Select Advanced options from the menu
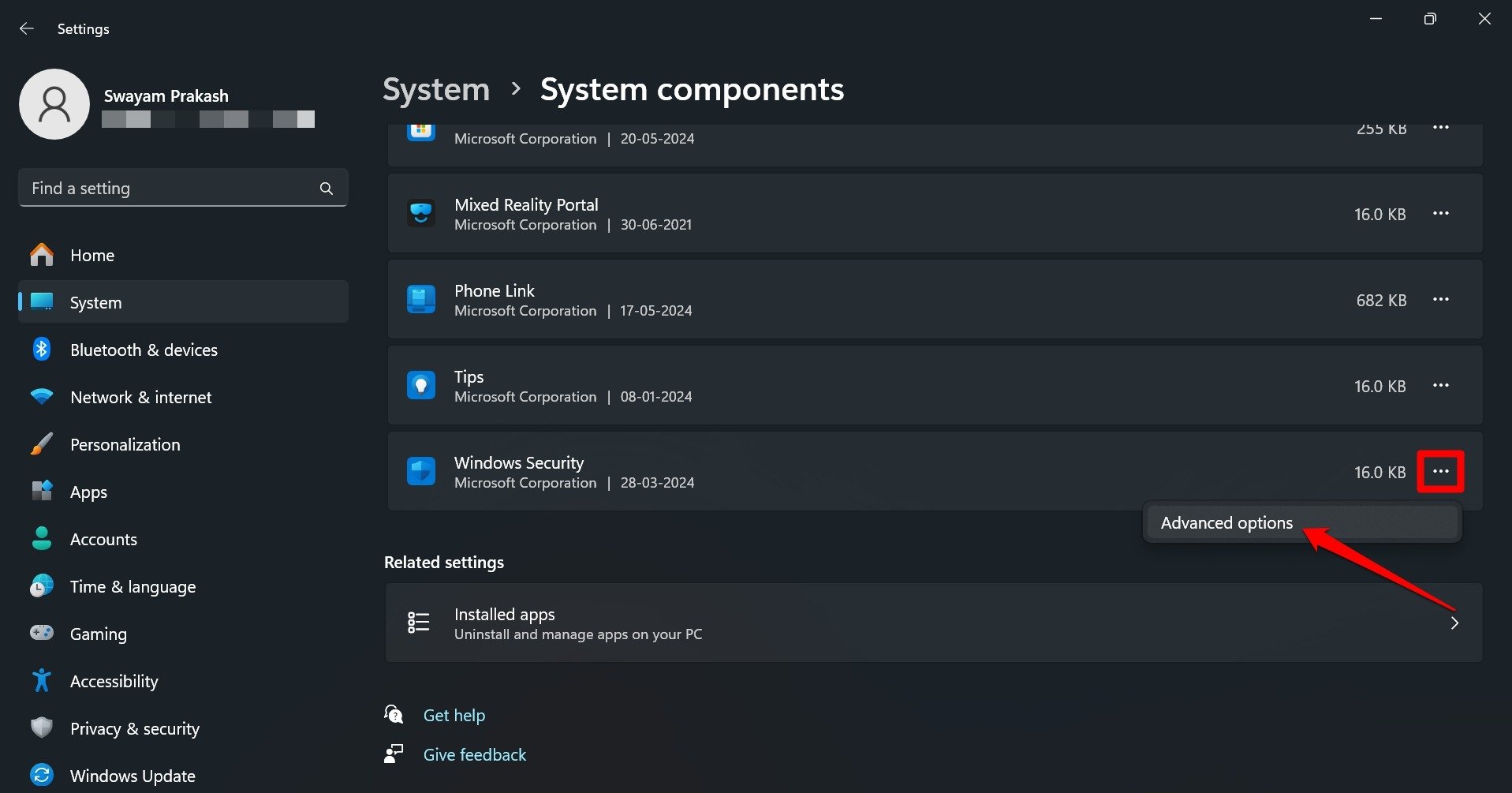The width and height of the screenshot is (1512, 793). coord(1226,523)
